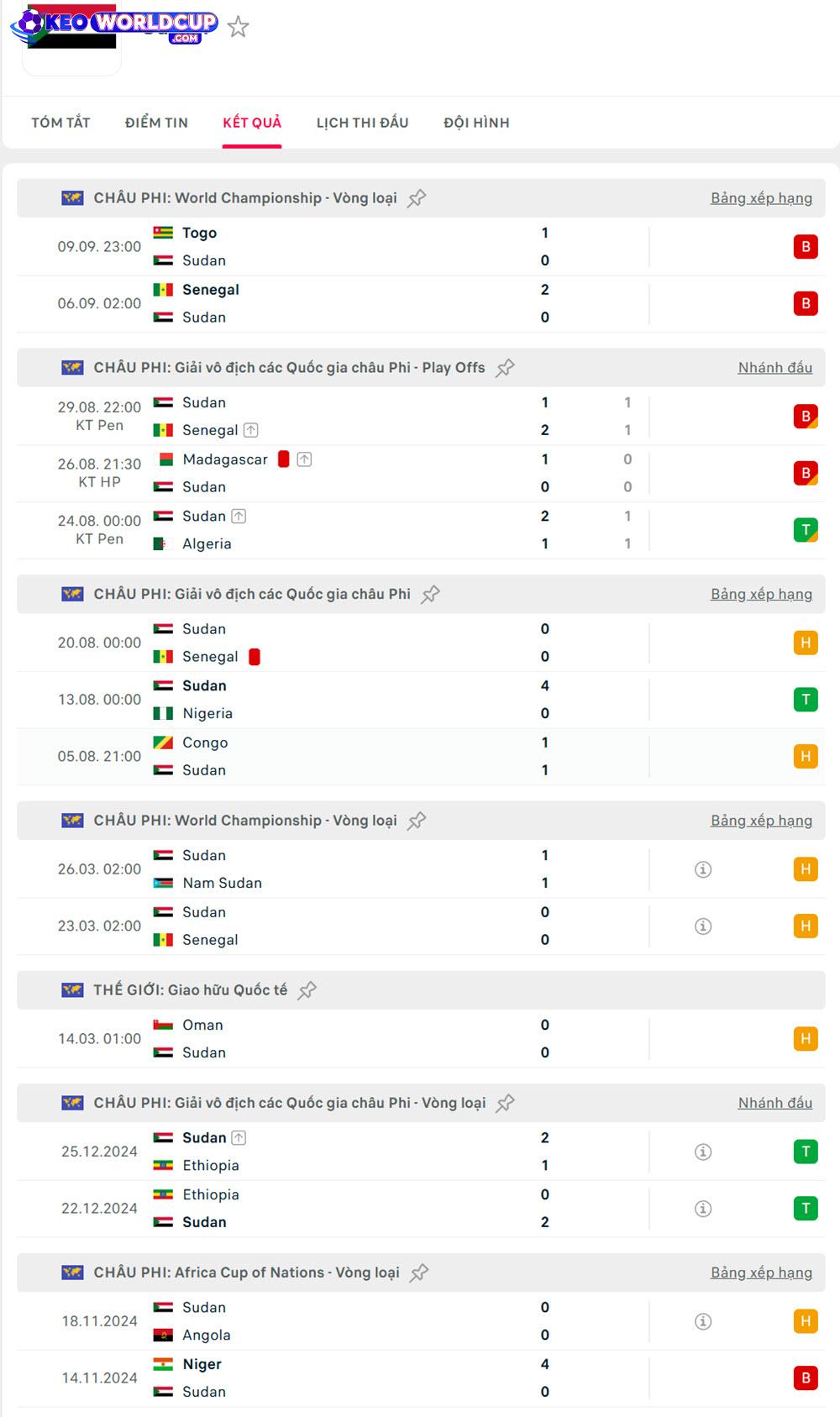Click orange H badge for Oman vs Sudan
Screen dimensions: 840x1417
click(806, 1039)
